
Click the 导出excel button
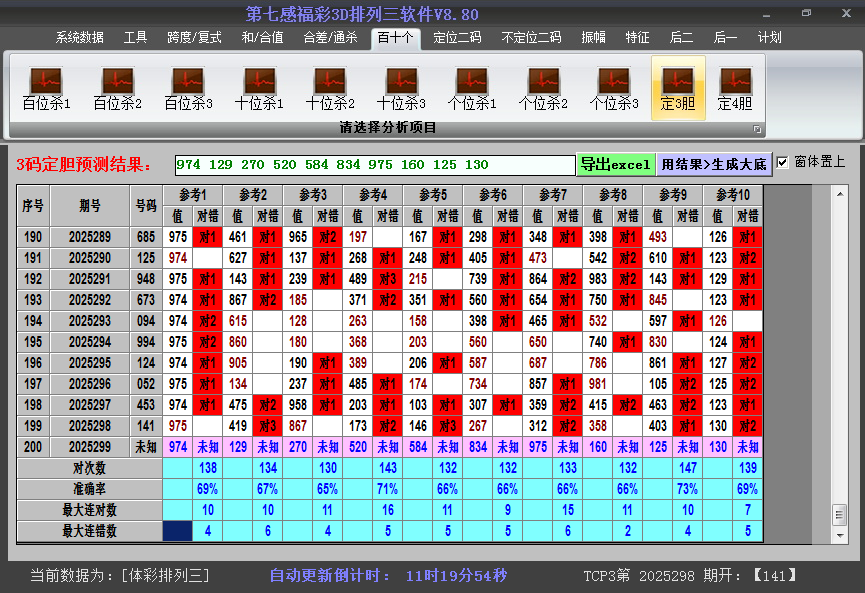point(617,163)
